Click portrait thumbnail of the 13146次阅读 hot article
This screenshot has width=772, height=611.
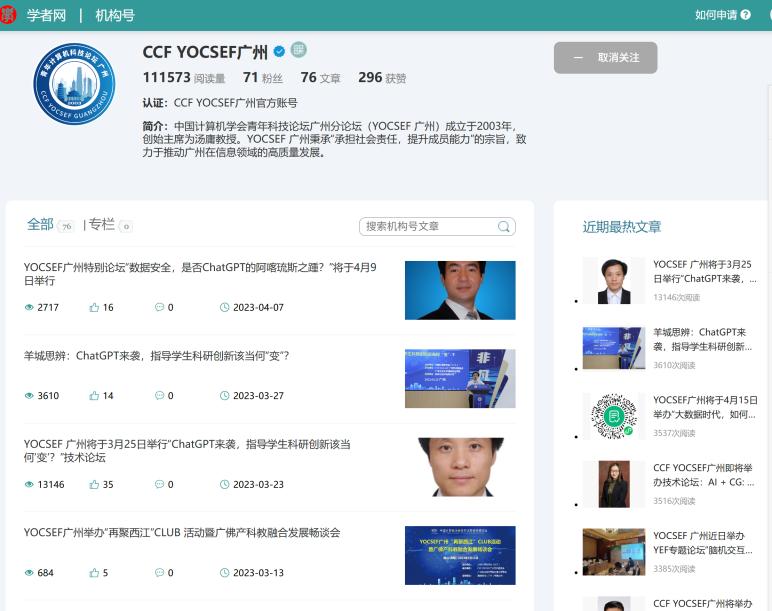(613, 281)
